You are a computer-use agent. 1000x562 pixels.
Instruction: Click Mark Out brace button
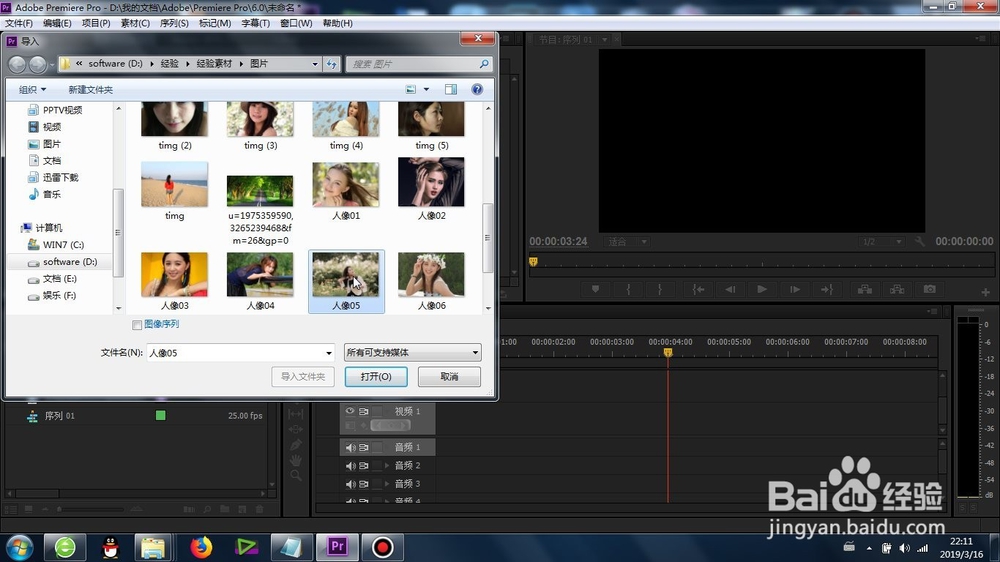click(x=660, y=290)
